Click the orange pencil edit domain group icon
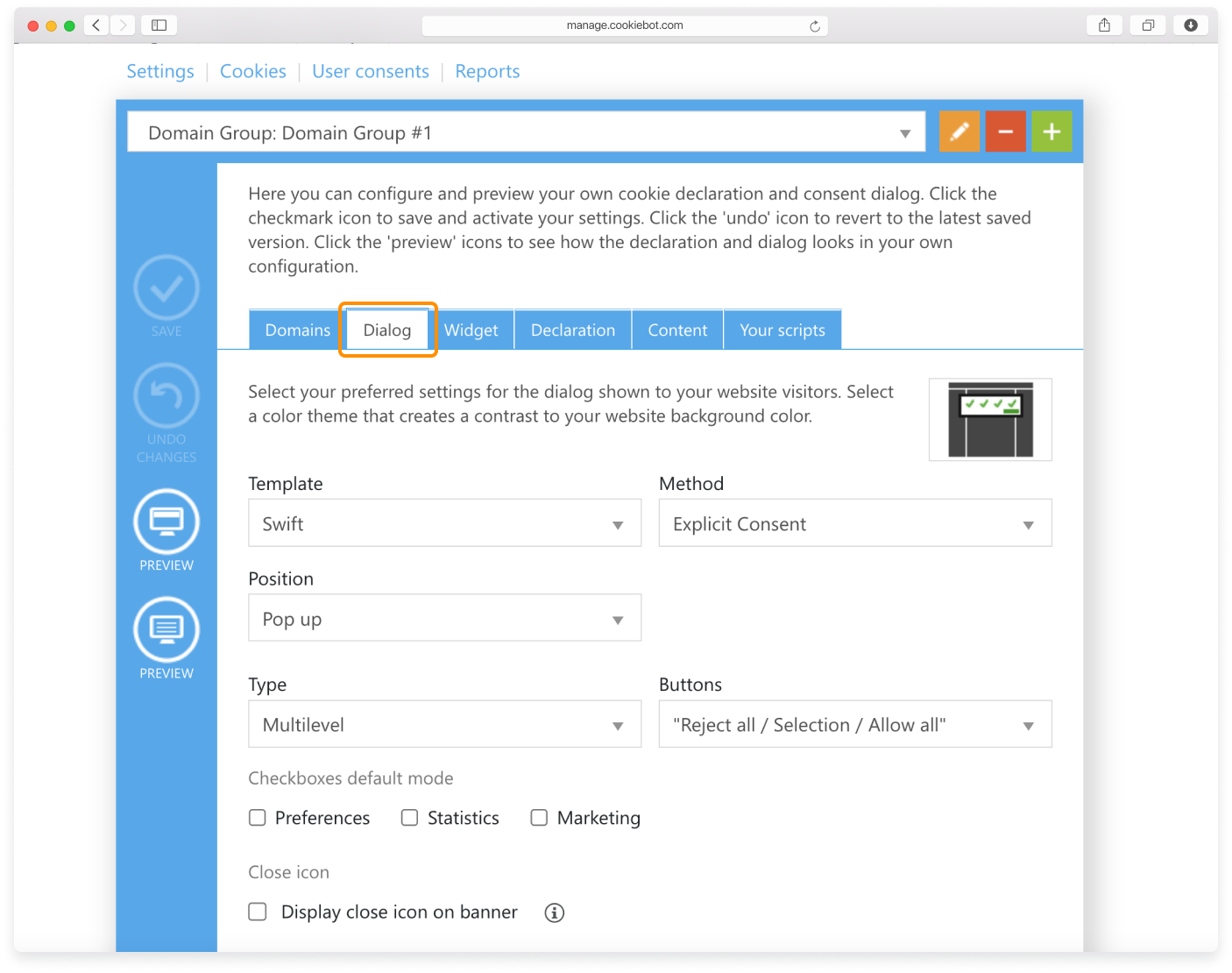The width and height of the screenshot is (1232, 973). pyautogui.click(x=959, y=131)
